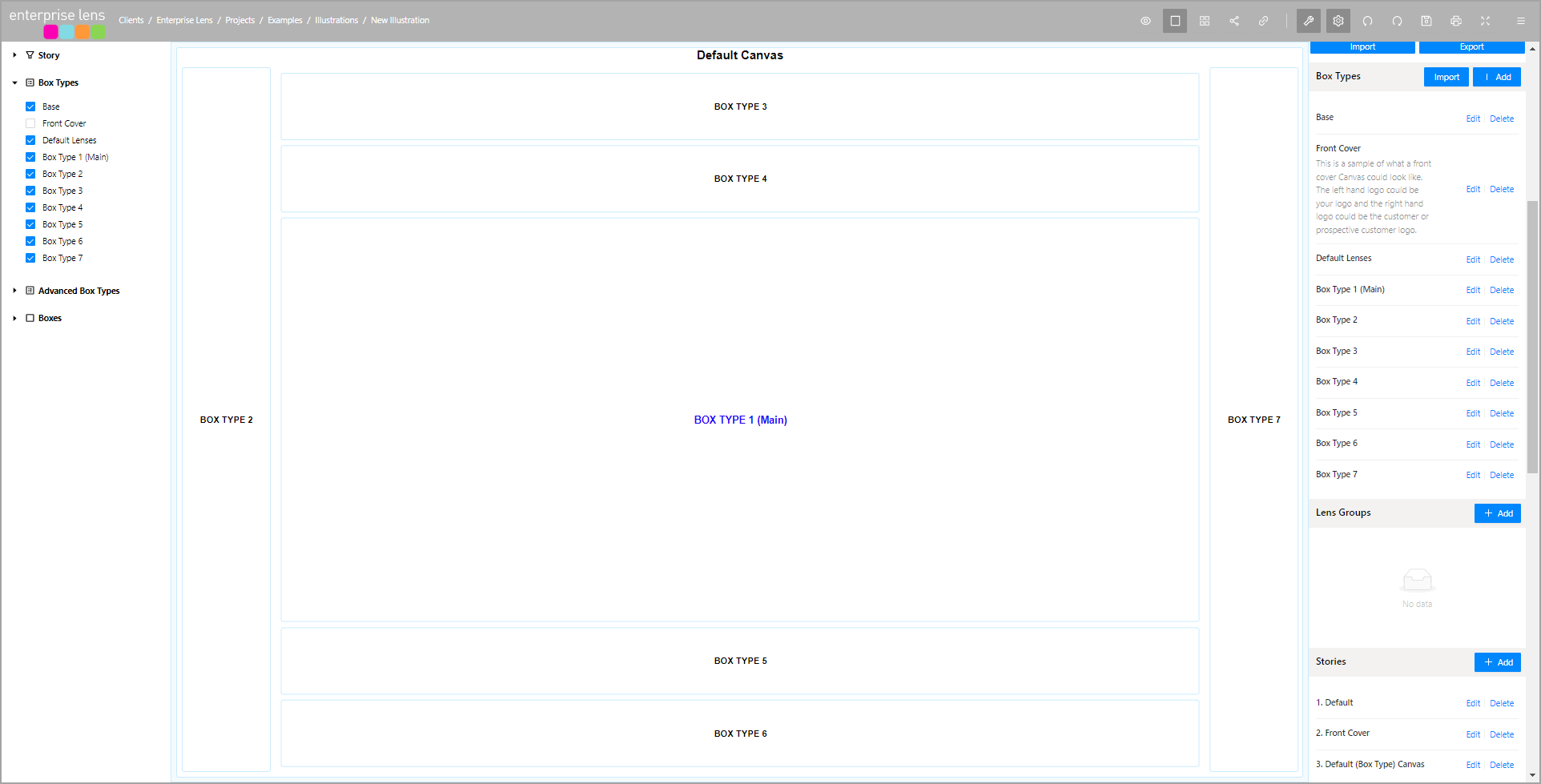This screenshot has height=784, width=1541.
Task: Click the printer icon
Action: click(x=1456, y=21)
